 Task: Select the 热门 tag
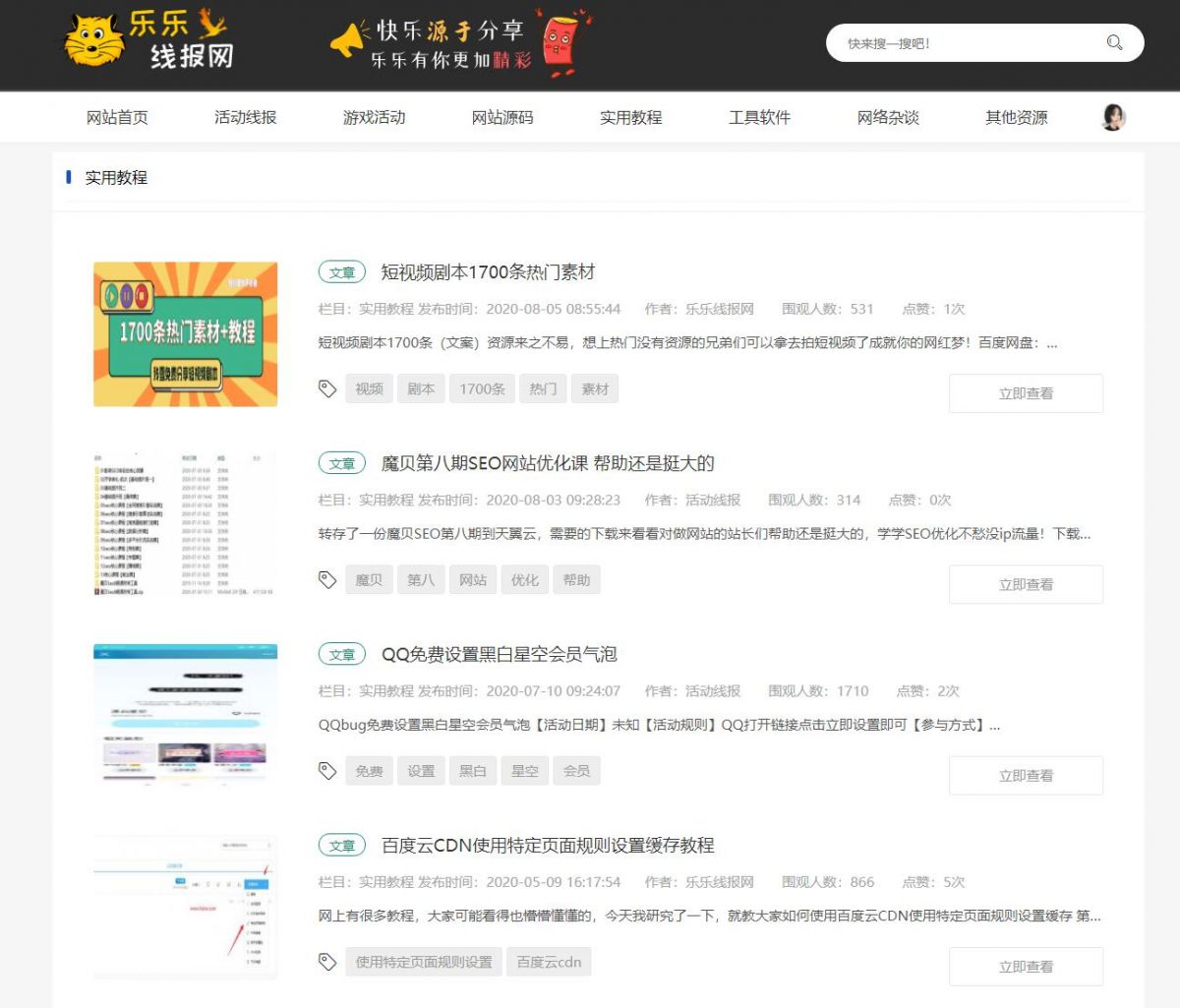coord(543,387)
